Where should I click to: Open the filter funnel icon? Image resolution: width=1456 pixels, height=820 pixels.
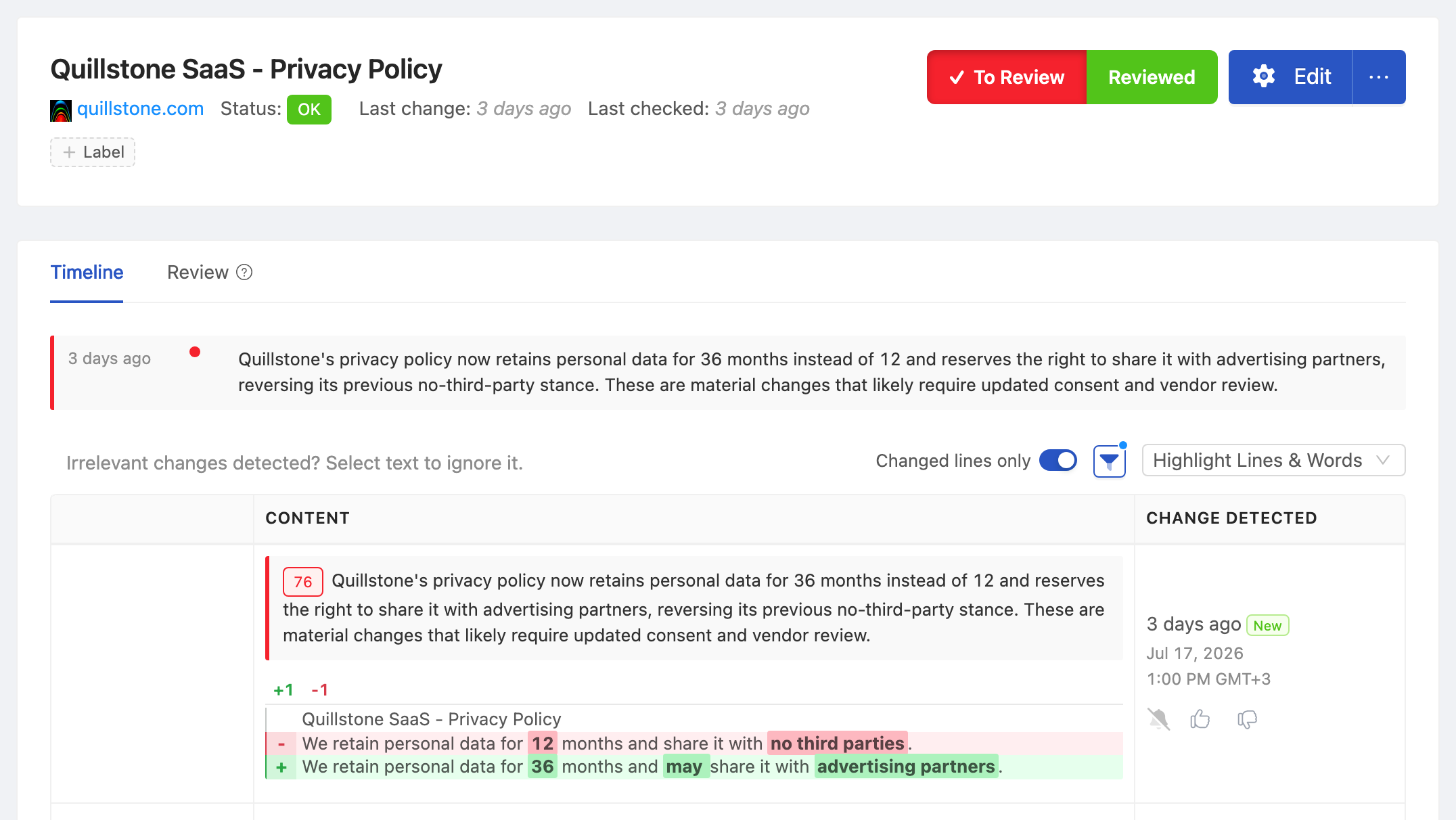pyautogui.click(x=1110, y=461)
